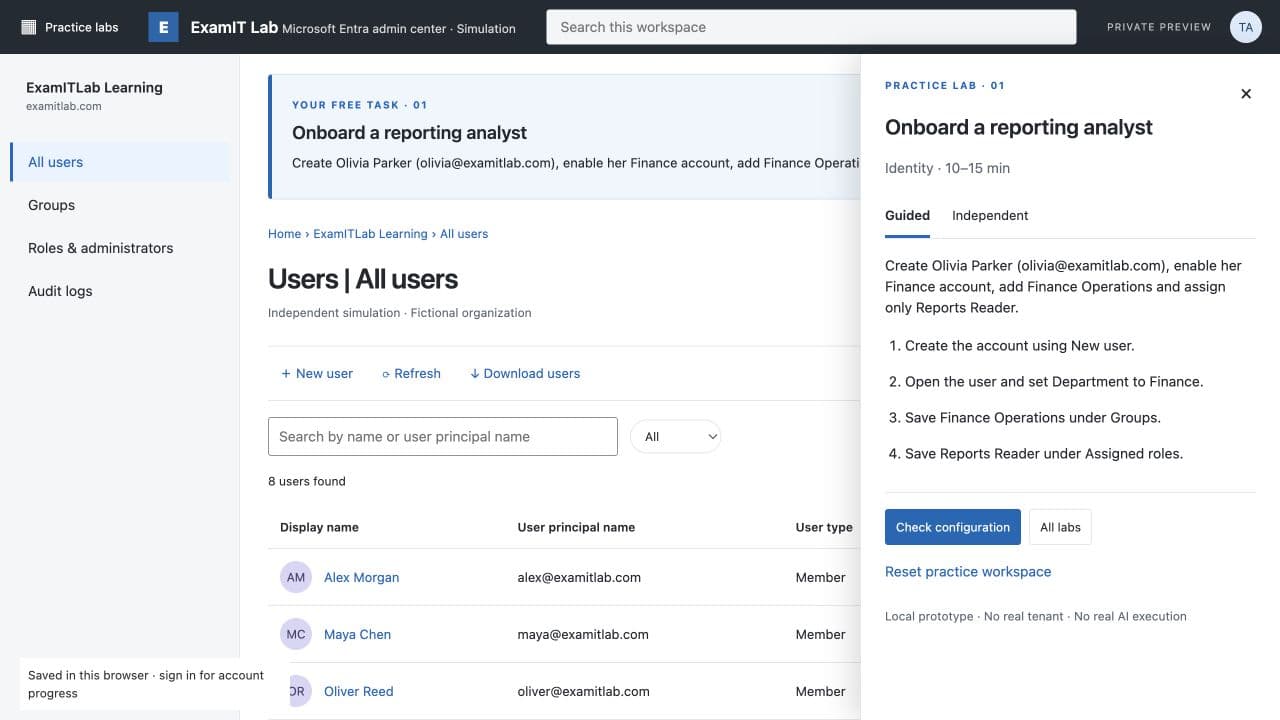1280x720 pixels.
Task: Click Refresh in the toolbar
Action: (x=411, y=373)
